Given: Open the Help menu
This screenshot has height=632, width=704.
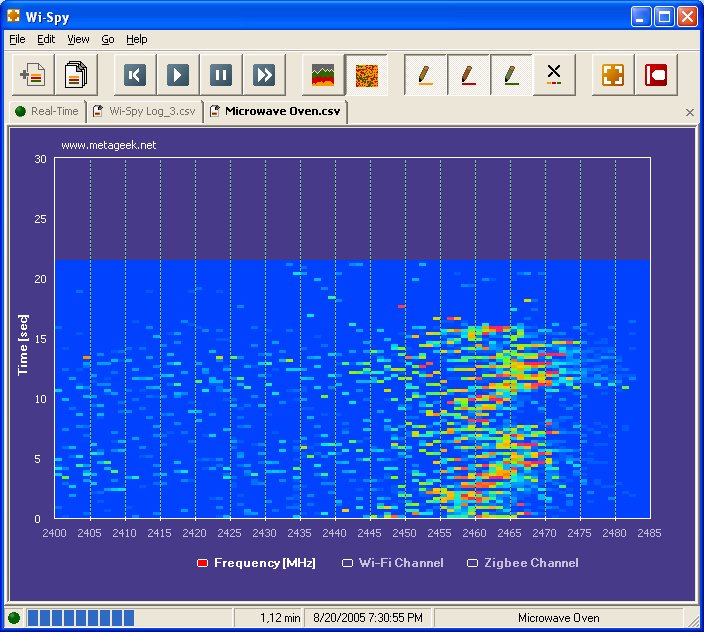Looking at the screenshot, I should (137, 40).
